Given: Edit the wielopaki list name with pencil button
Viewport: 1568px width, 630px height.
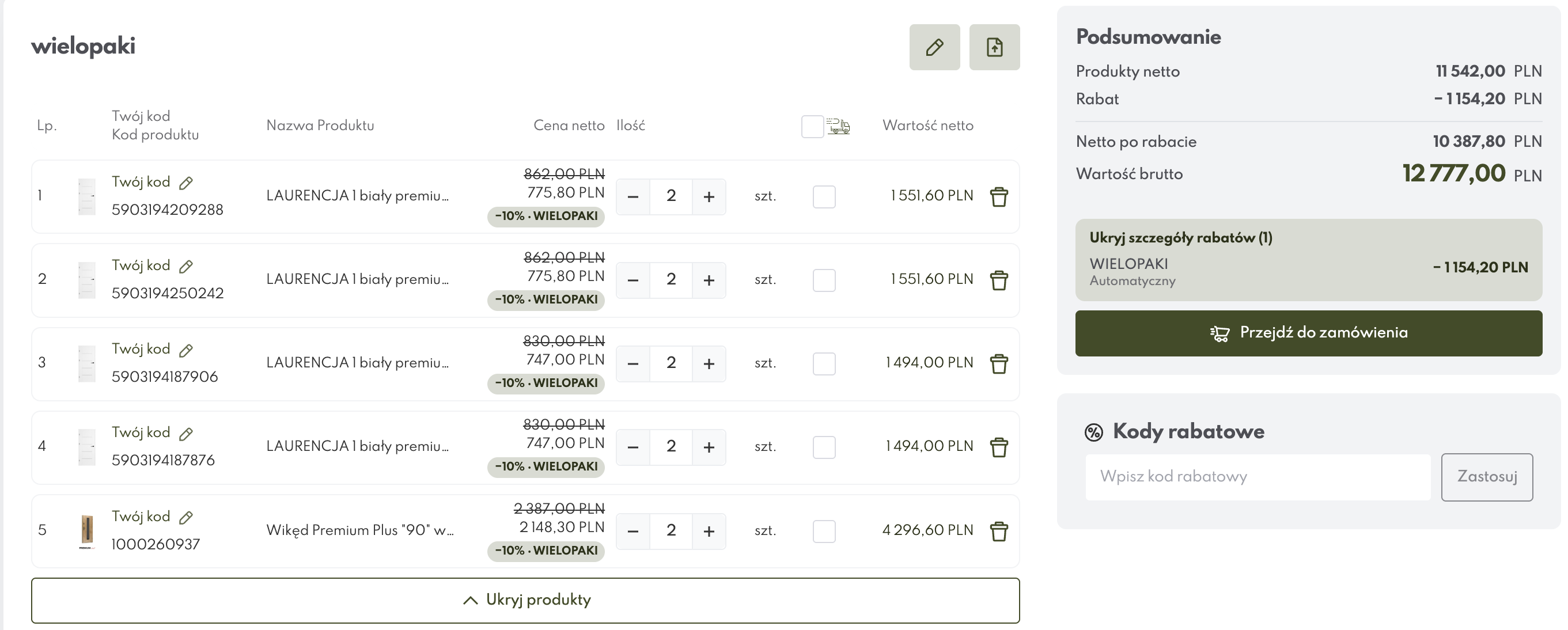Looking at the screenshot, I should click(934, 47).
